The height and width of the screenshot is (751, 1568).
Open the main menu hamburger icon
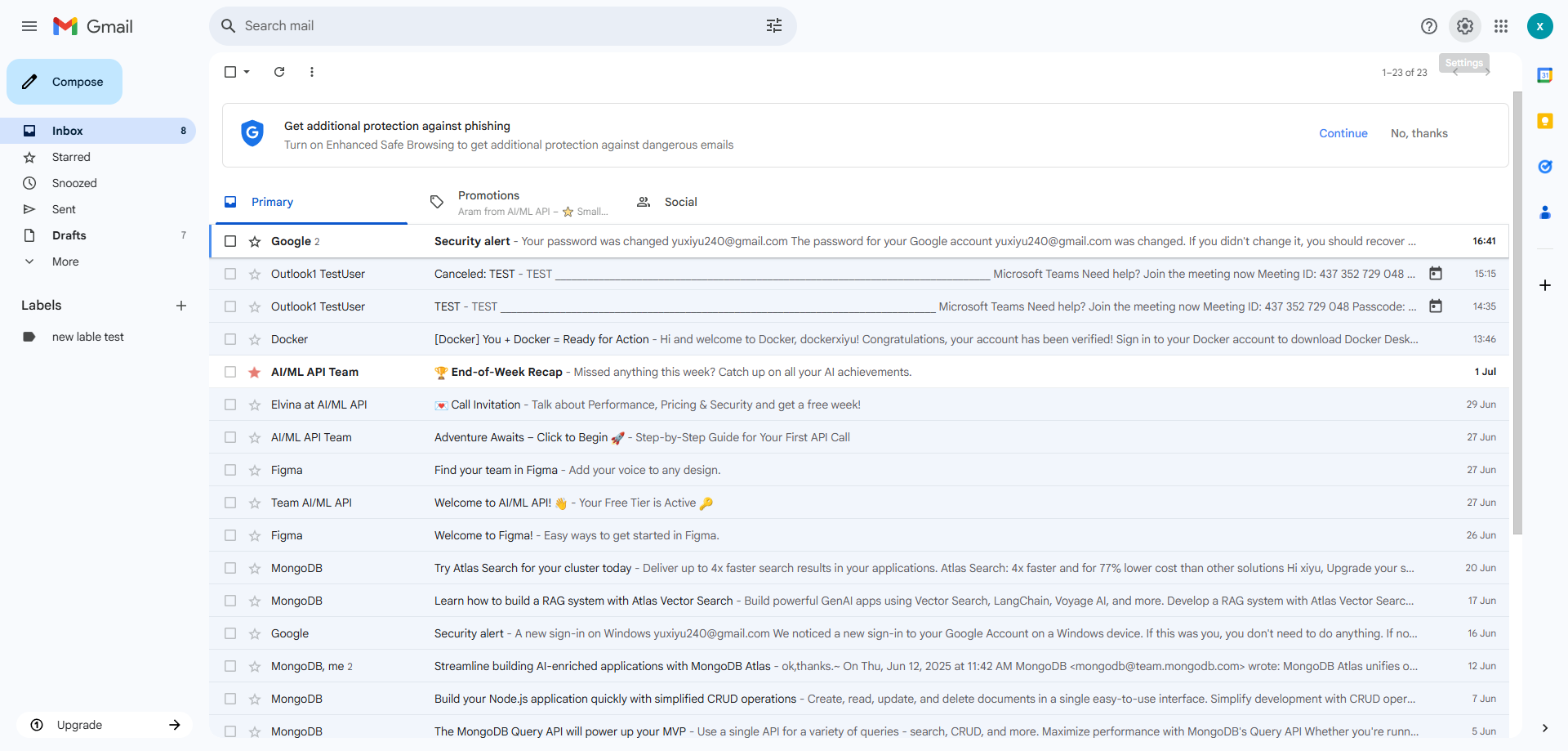29,26
